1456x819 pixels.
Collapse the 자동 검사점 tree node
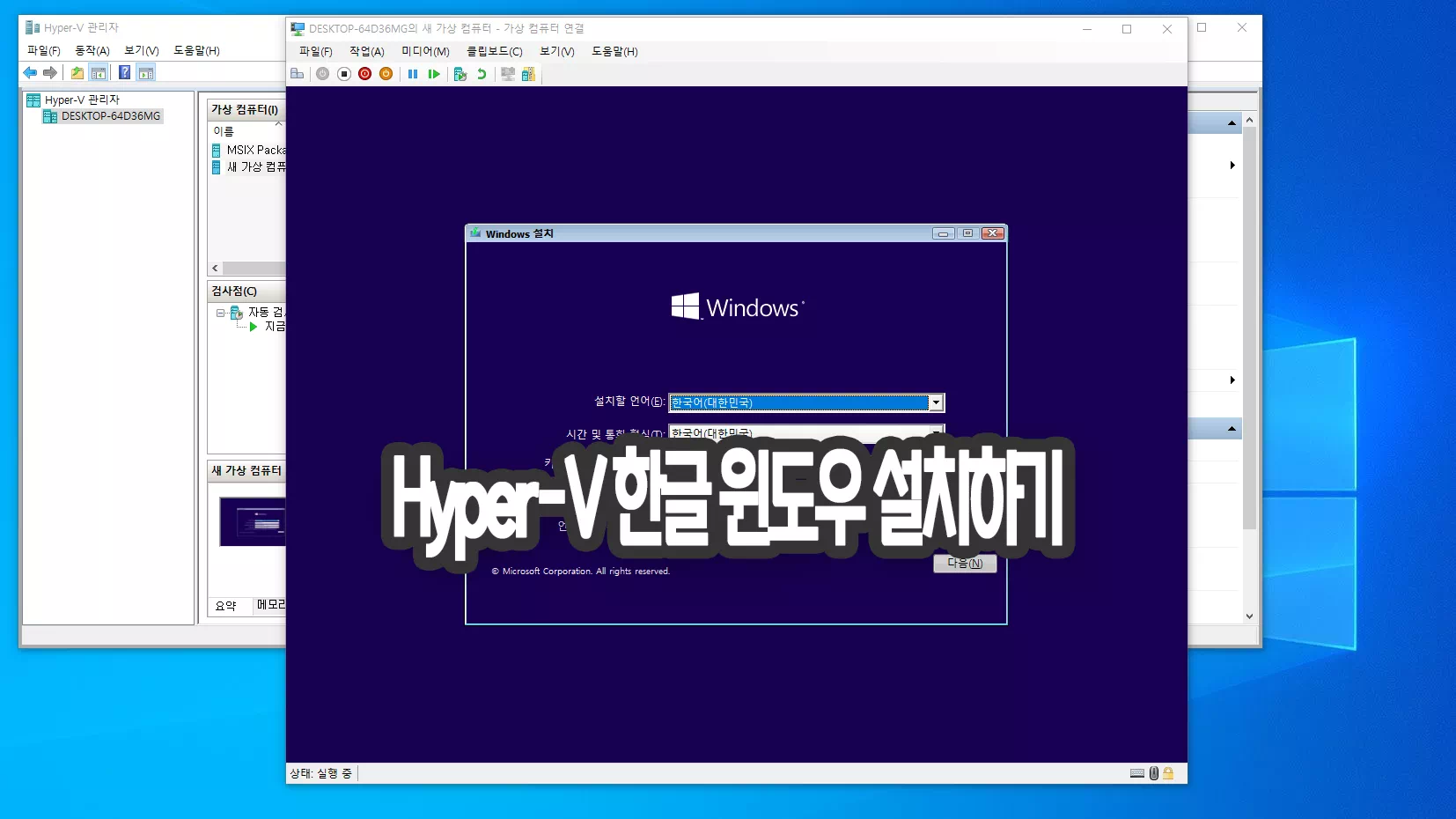[220, 313]
